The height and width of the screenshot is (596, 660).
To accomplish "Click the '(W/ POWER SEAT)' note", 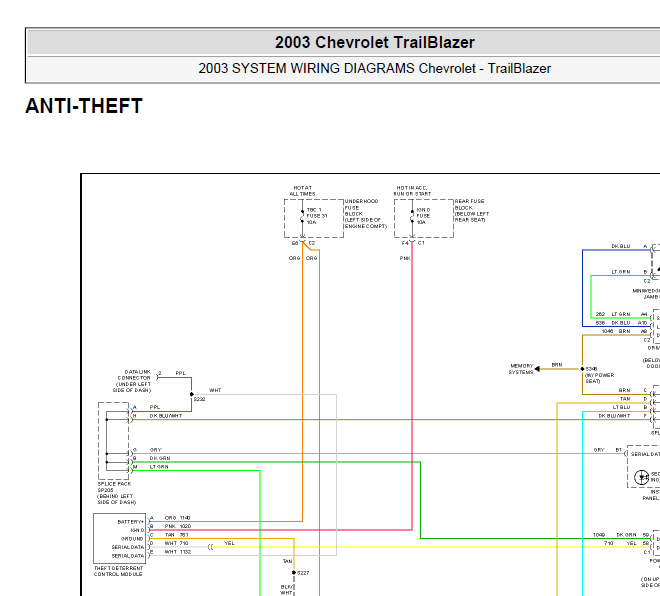I will click(599, 378).
